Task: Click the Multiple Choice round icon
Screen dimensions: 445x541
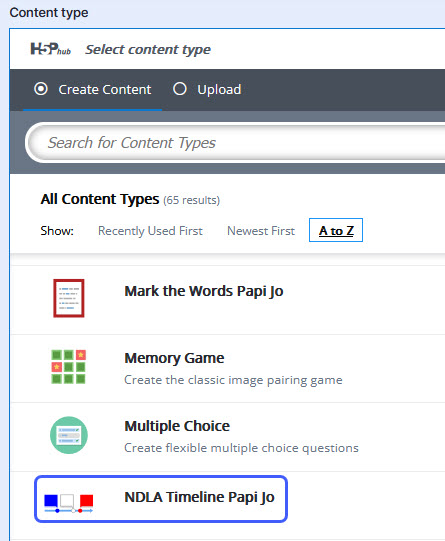Action: (69, 435)
